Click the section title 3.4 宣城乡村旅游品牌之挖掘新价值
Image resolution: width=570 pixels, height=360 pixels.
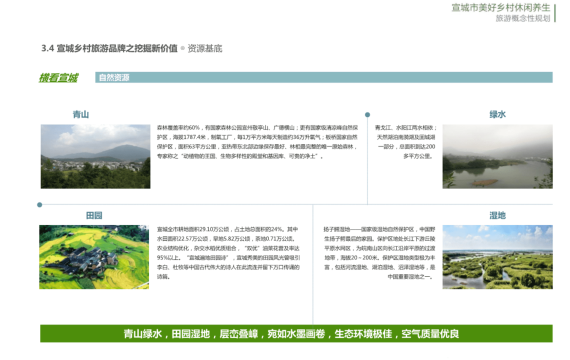coord(109,48)
